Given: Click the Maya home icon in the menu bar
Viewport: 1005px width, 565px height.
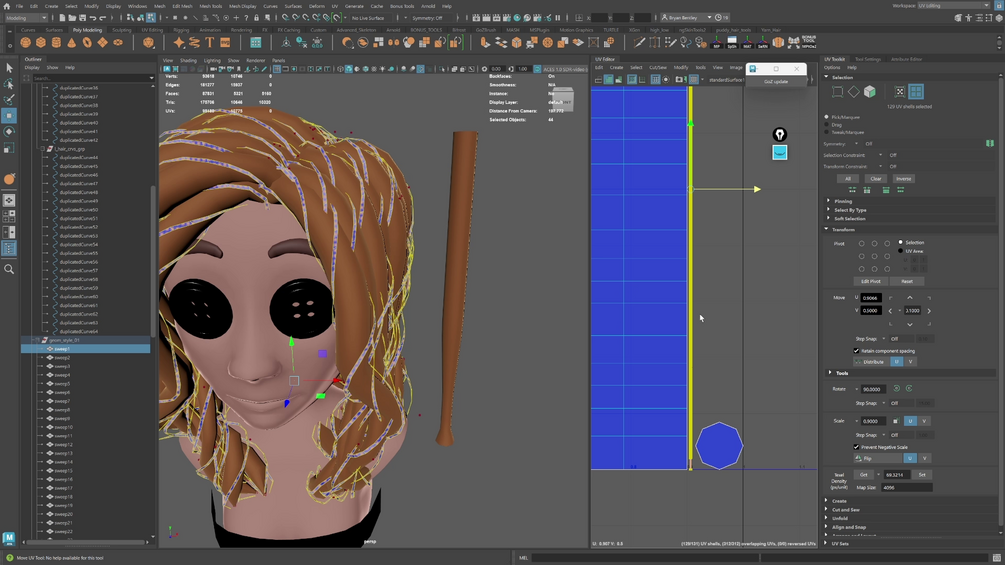Looking at the screenshot, I should tap(6, 6).
